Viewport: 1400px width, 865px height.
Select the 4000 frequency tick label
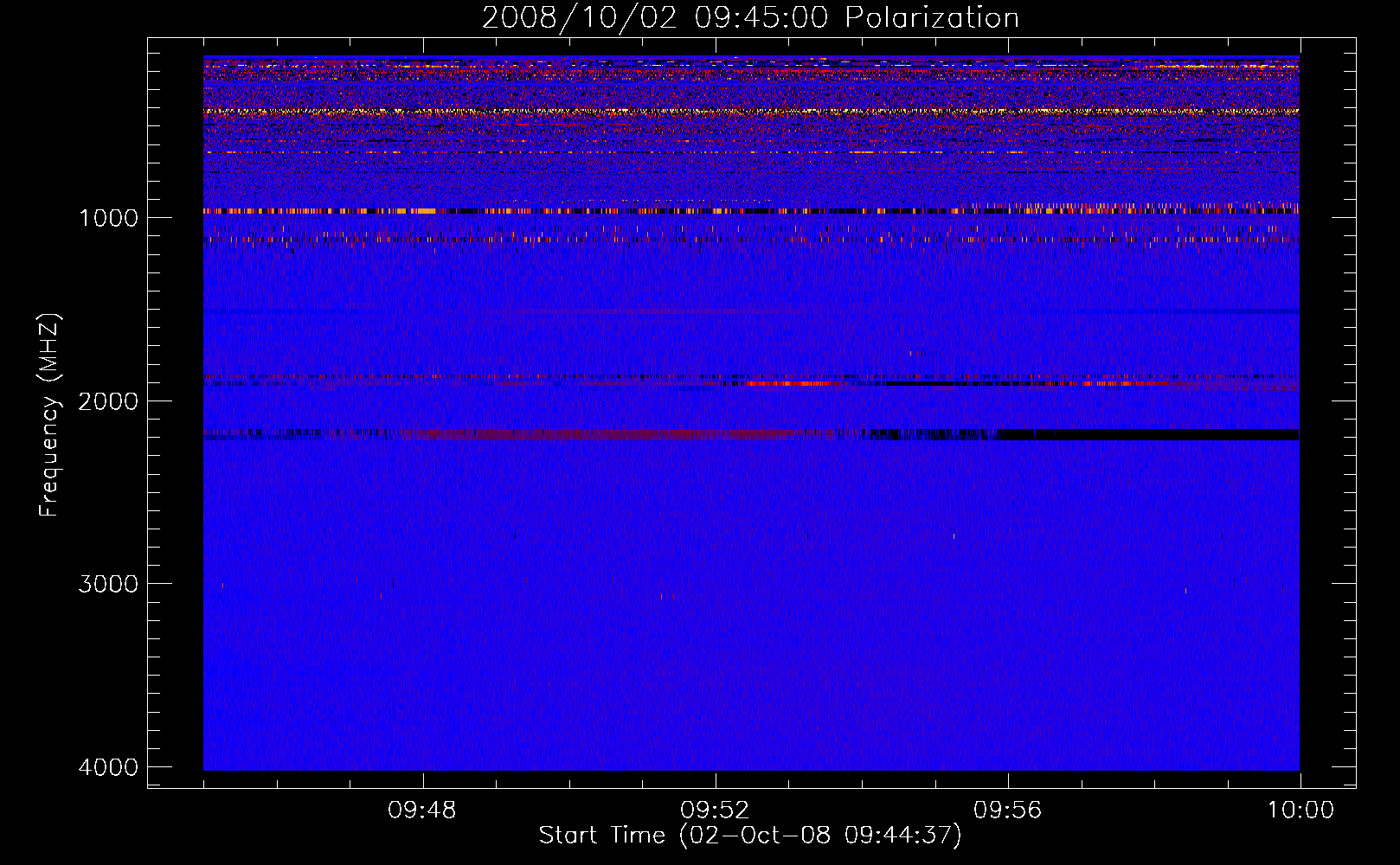point(108,767)
